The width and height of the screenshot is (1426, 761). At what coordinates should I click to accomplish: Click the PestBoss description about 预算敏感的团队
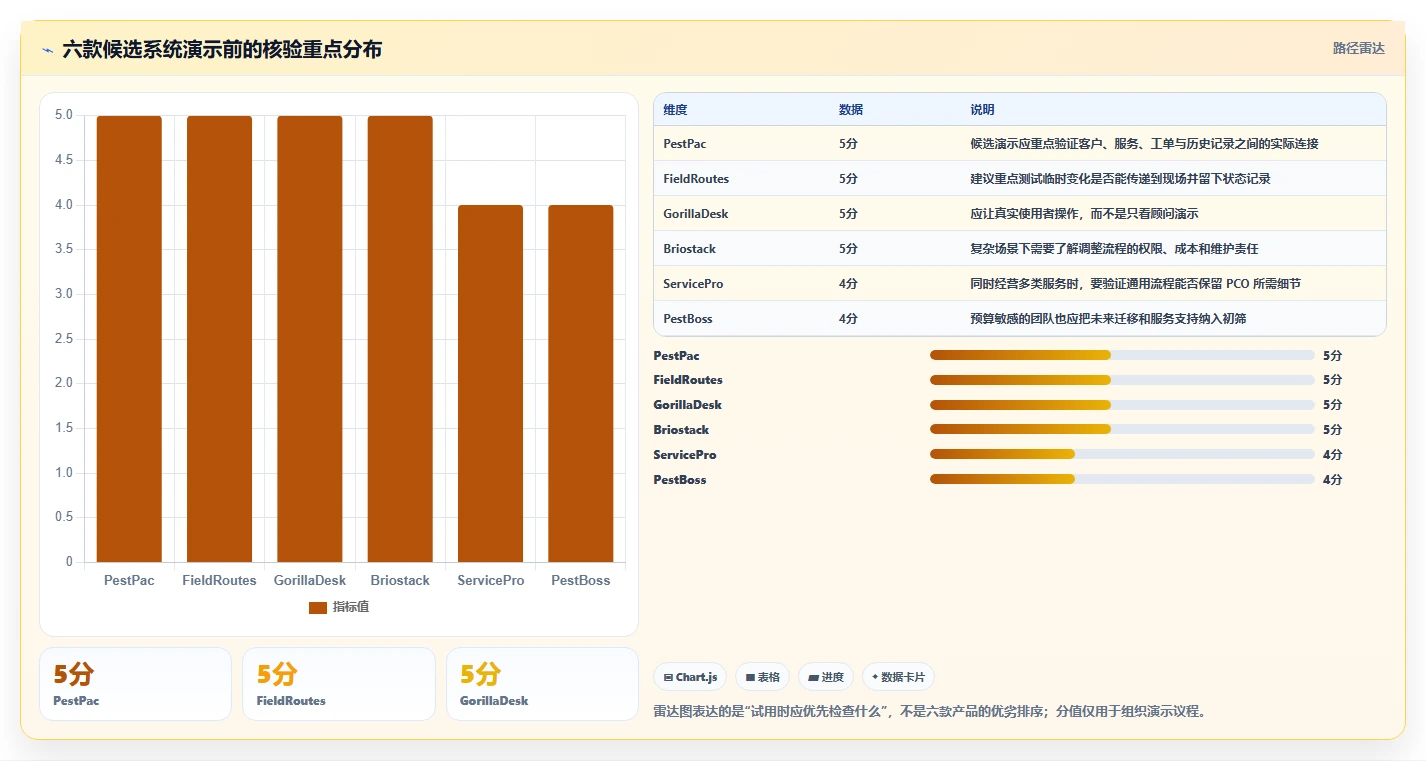click(1108, 319)
